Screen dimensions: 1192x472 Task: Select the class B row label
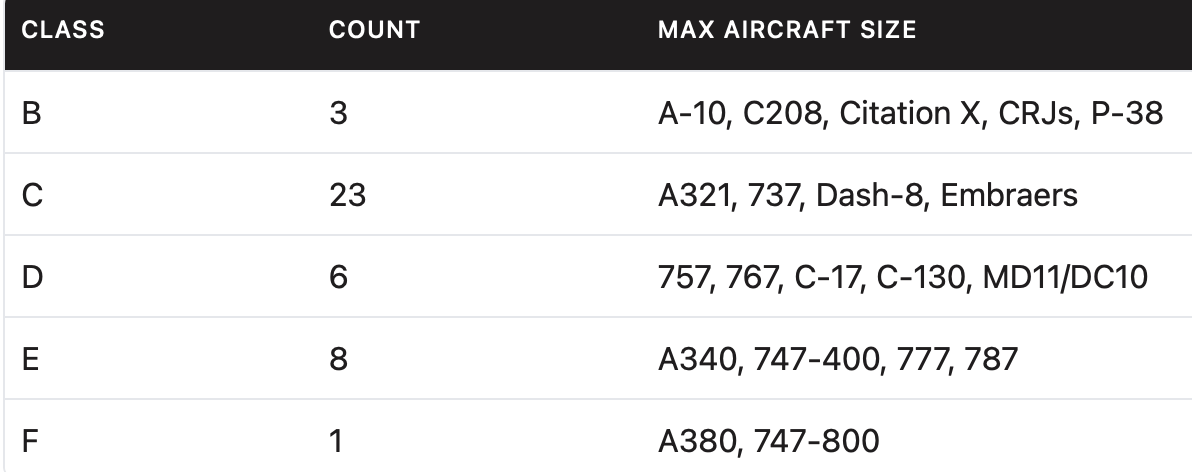click(31, 113)
